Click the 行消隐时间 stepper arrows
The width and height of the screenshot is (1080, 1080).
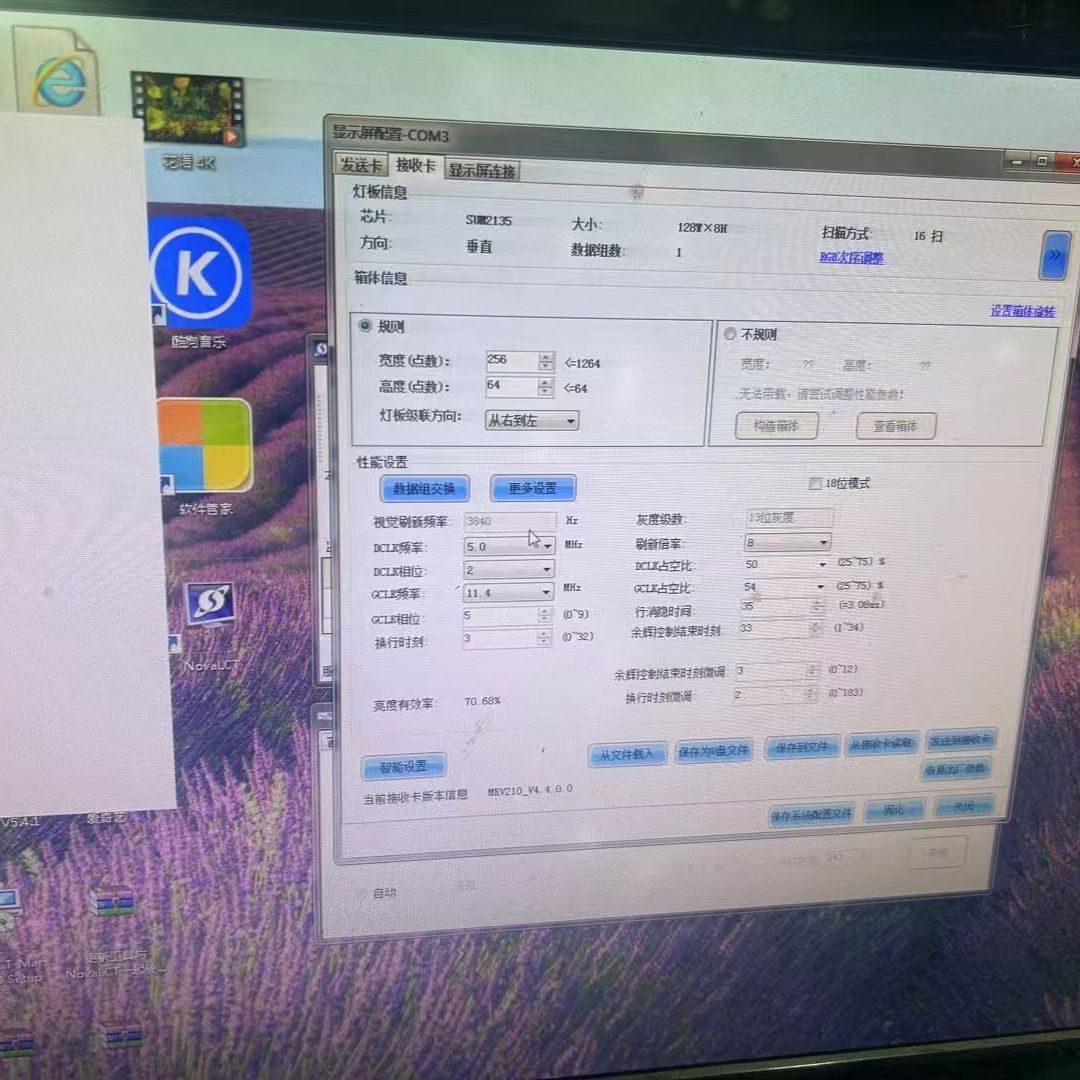pyautogui.click(x=818, y=606)
